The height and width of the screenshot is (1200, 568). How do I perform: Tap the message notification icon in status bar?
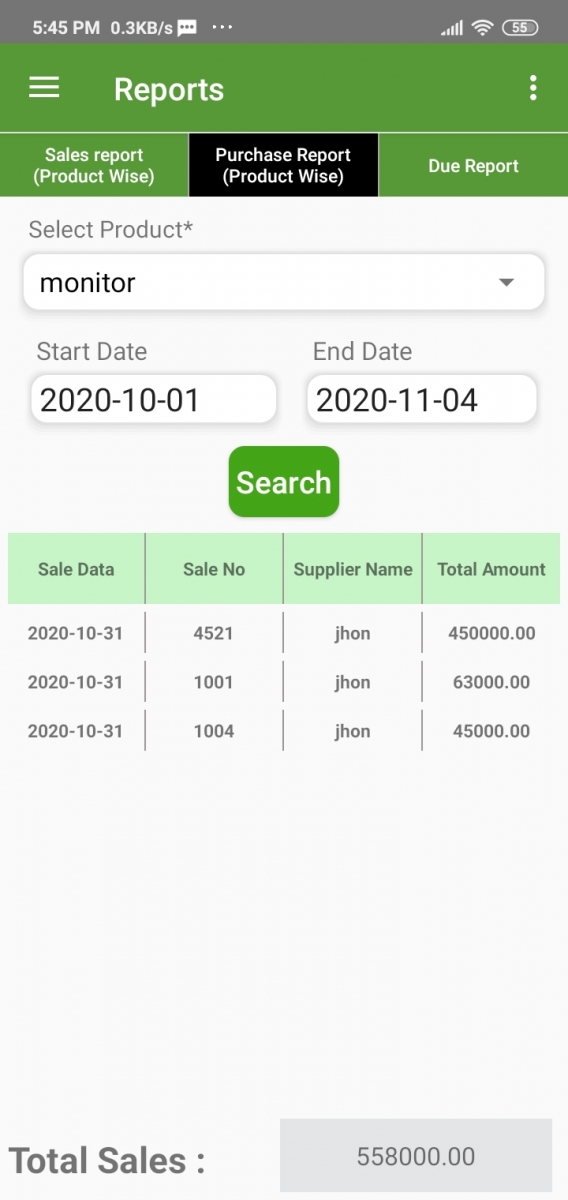click(x=187, y=28)
